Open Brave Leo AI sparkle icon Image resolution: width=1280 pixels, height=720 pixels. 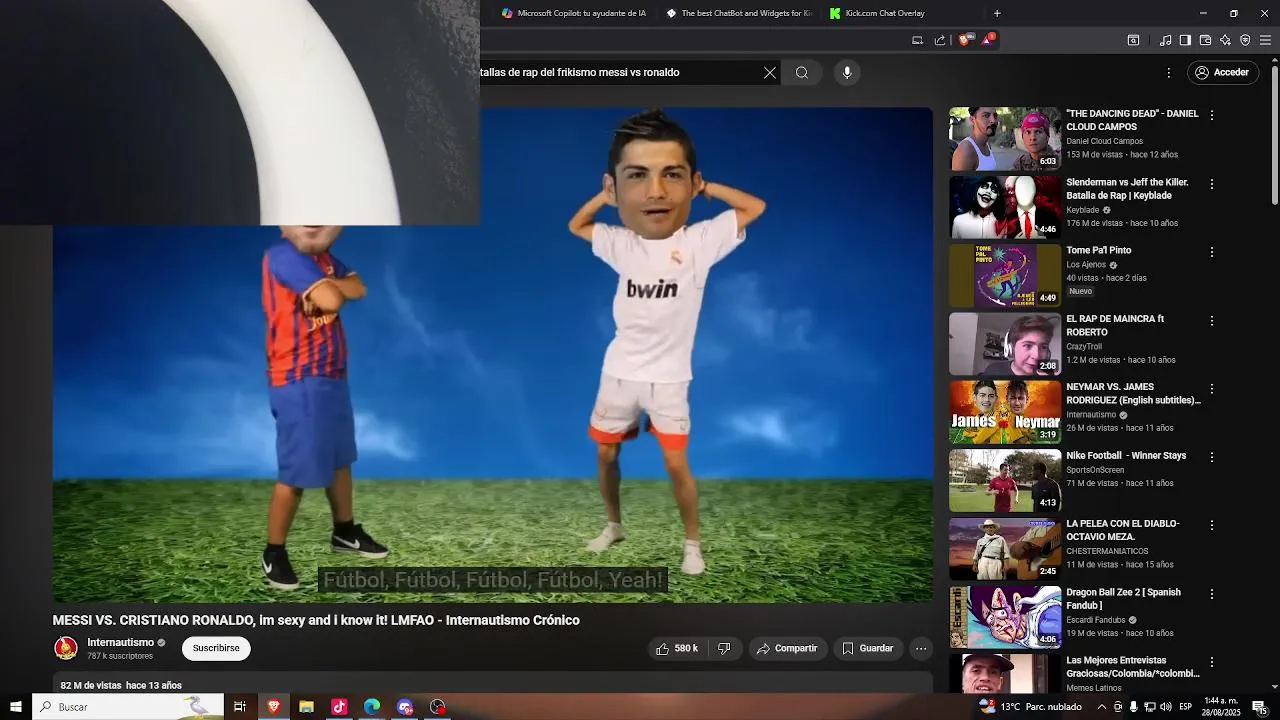(x=1225, y=40)
